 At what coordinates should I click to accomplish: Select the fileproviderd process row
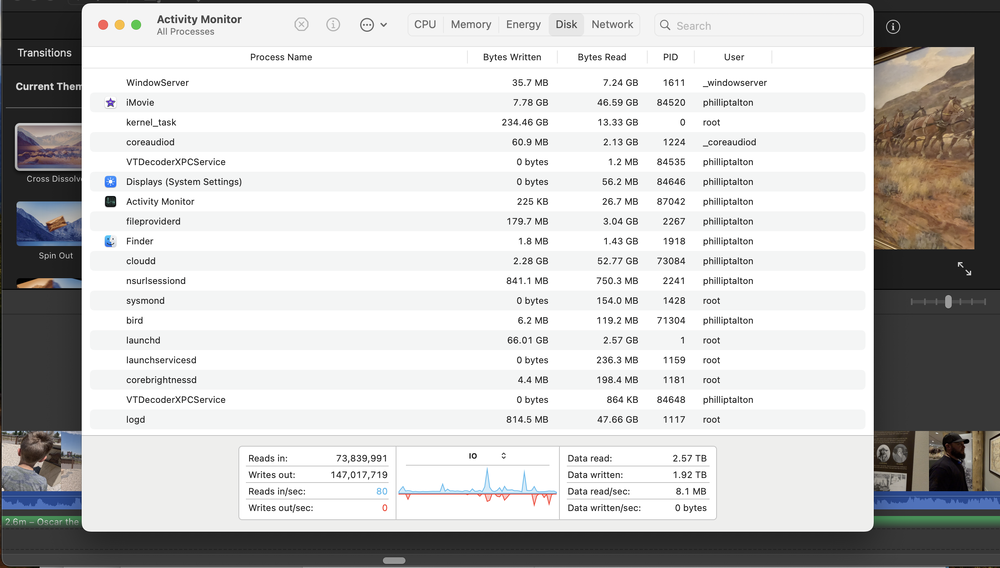click(x=478, y=221)
